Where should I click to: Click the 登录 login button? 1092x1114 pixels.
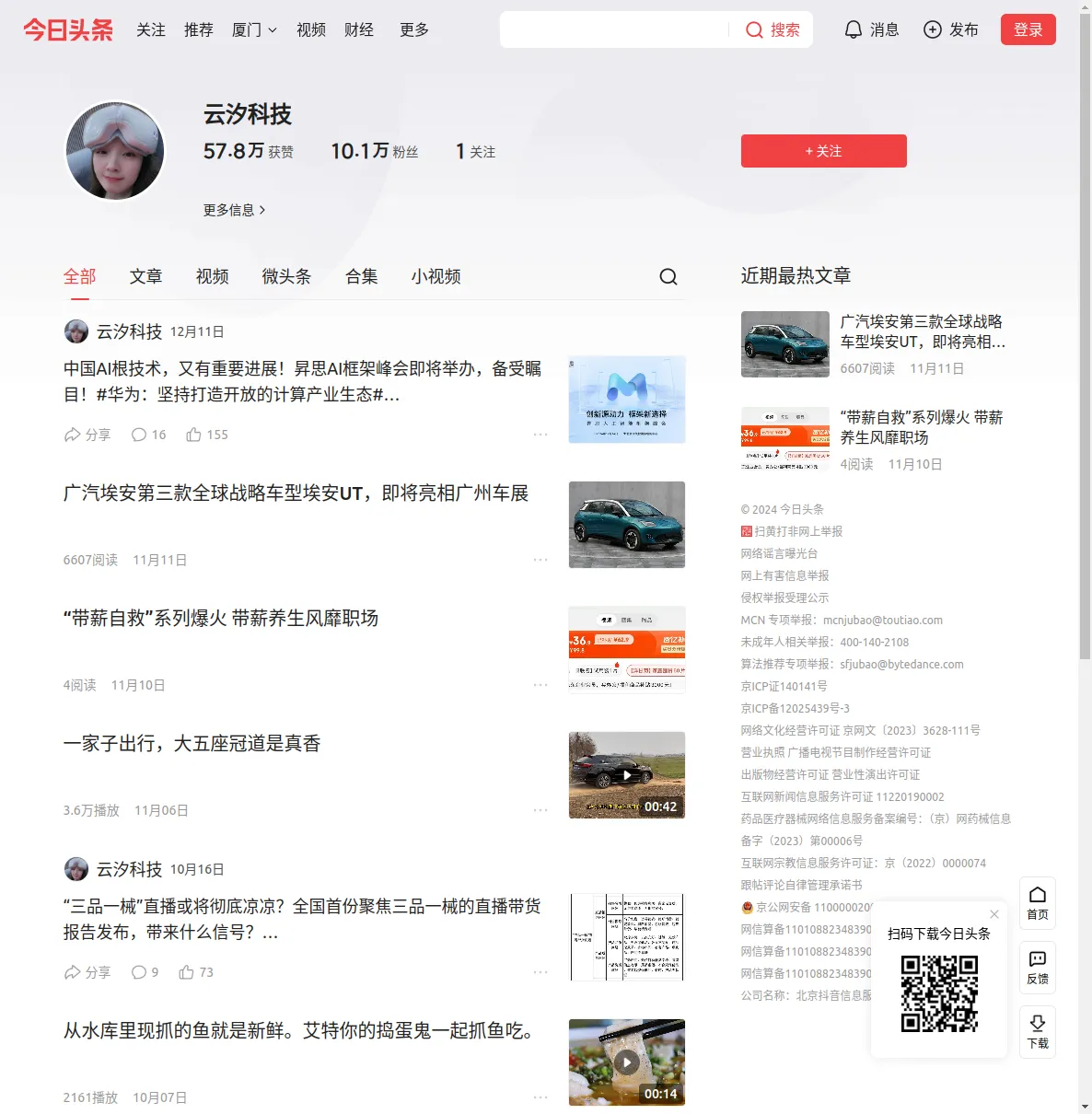(1028, 29)
